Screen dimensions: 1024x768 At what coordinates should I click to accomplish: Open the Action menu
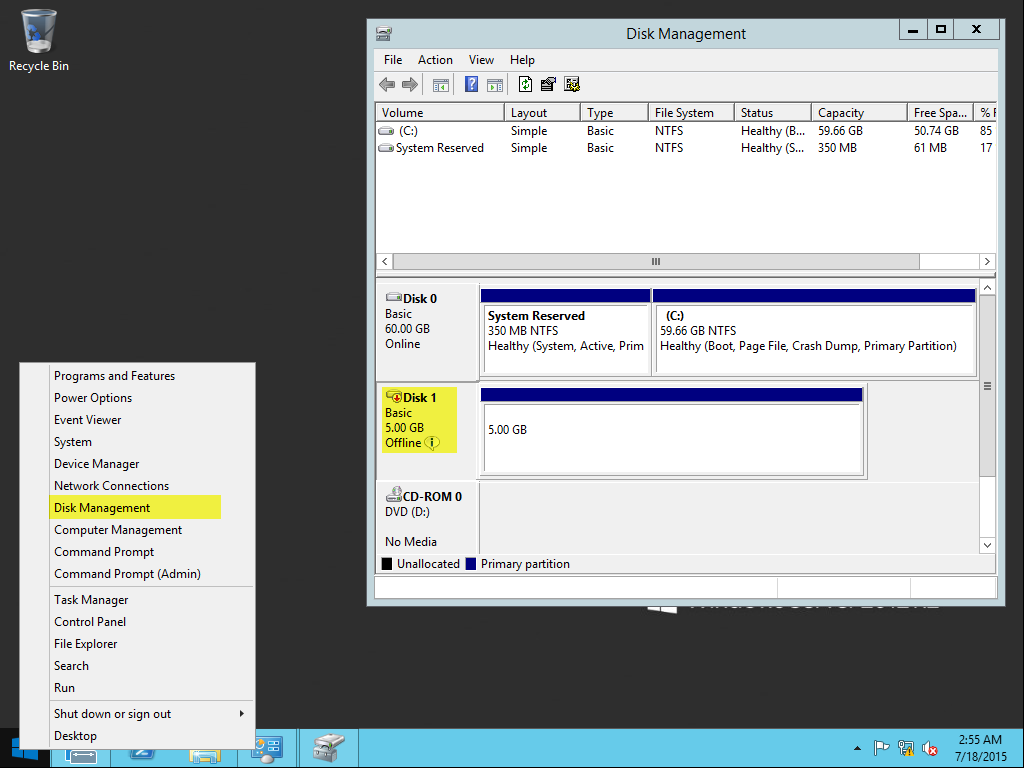point(436,60)
